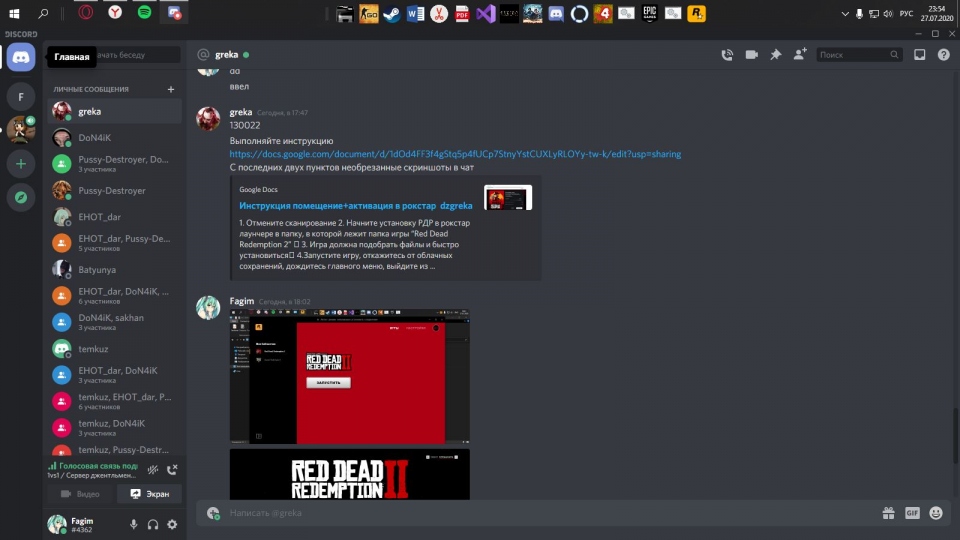
Task: Select DoN4iK direct message
Action: 115,138
